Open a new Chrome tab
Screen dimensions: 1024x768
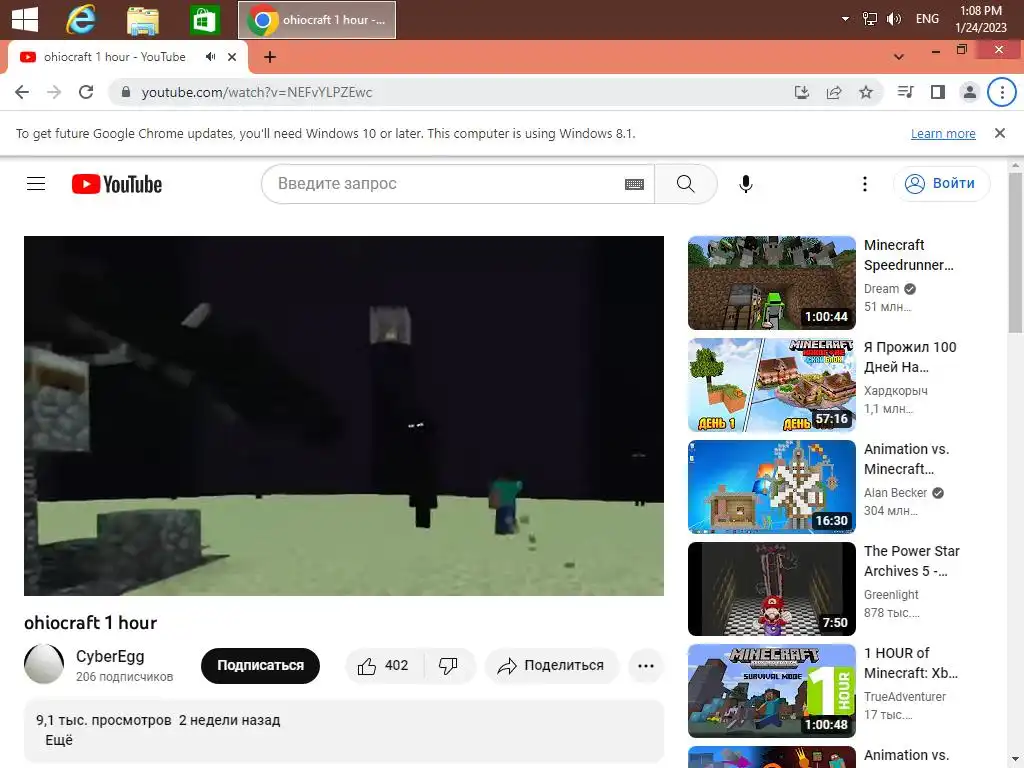[270, 57]
